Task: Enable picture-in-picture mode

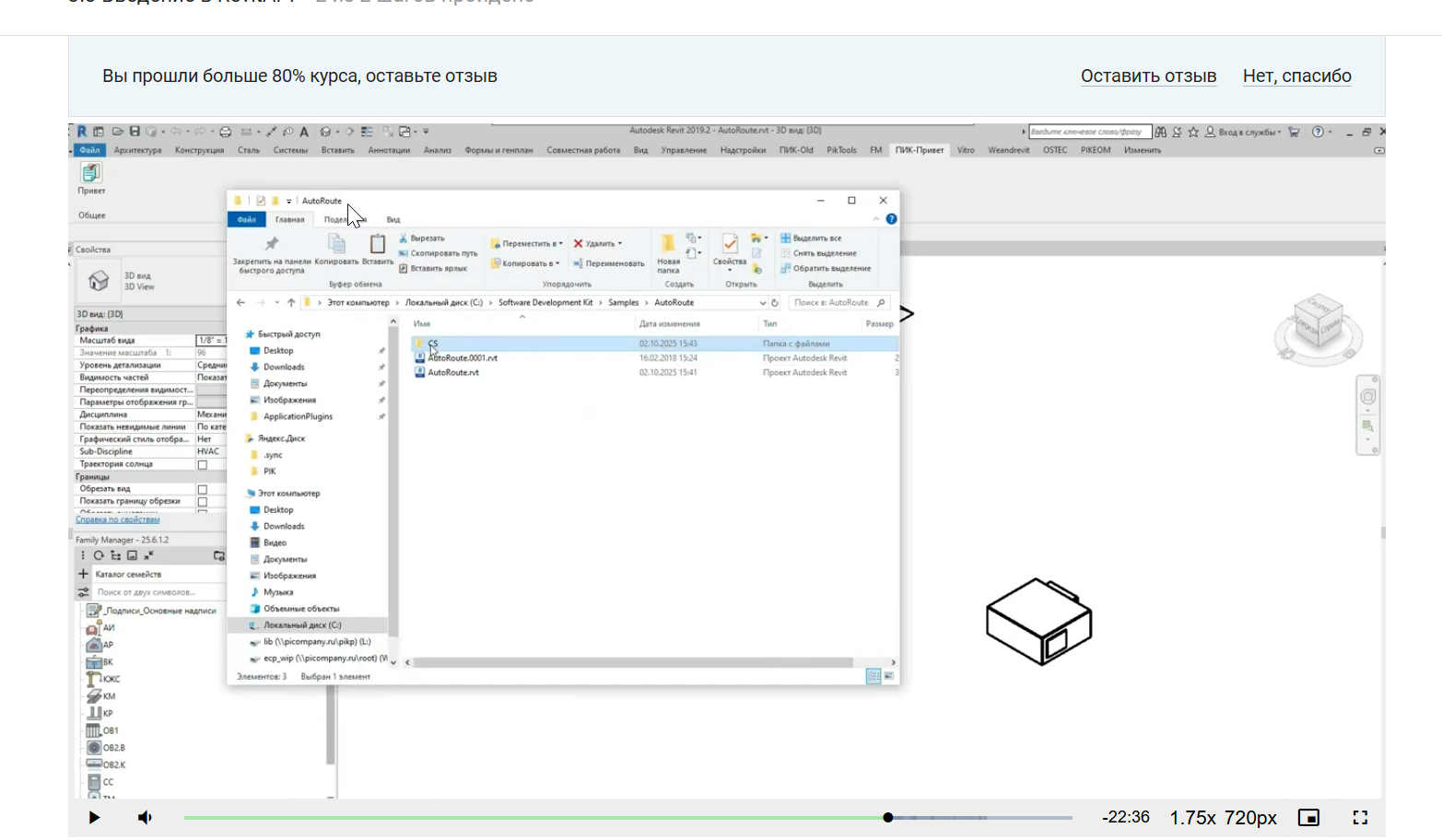Action: (x=1308, y=818)
